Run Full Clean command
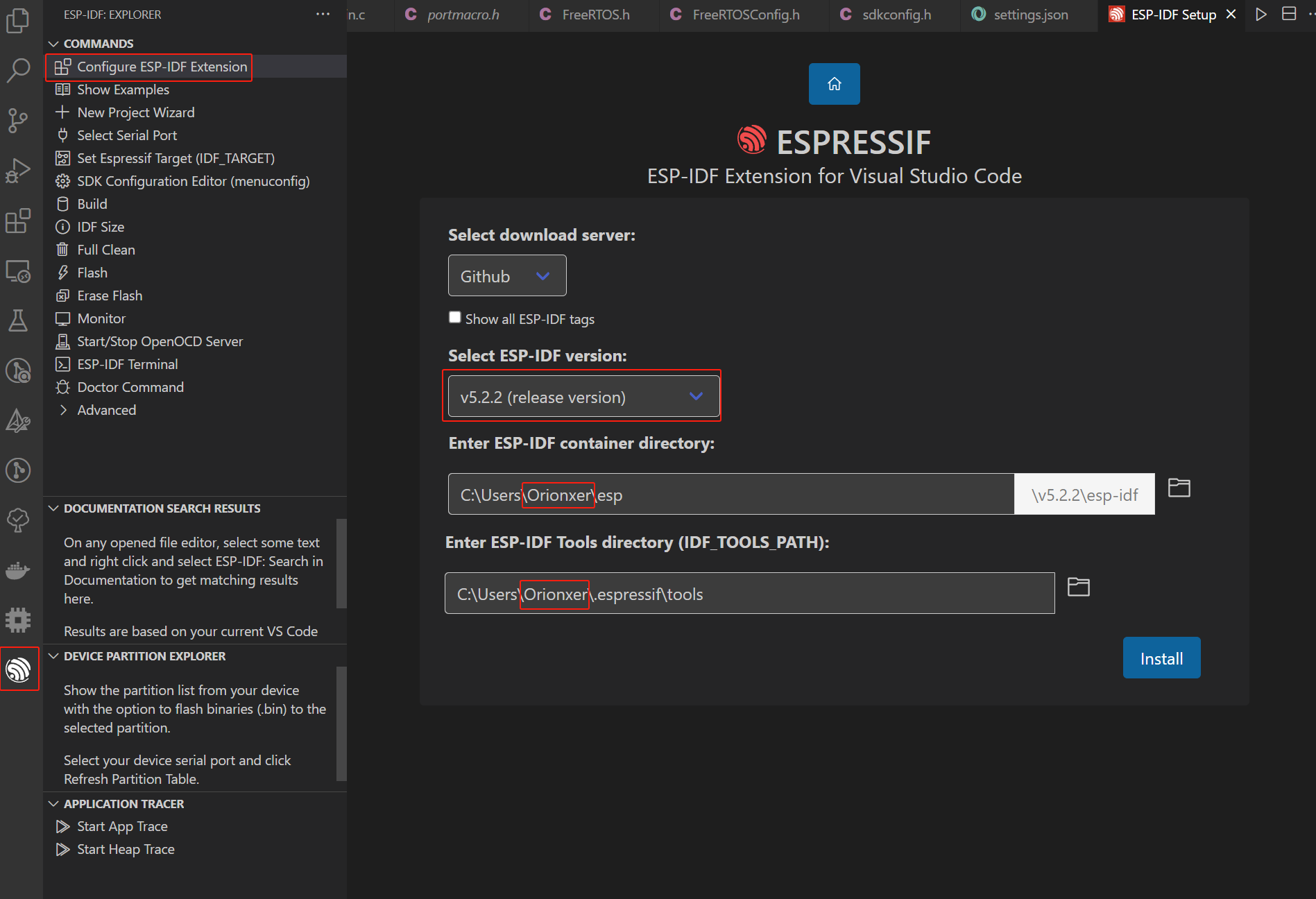This screenshot has width=1316, height=899. (195, 250)
